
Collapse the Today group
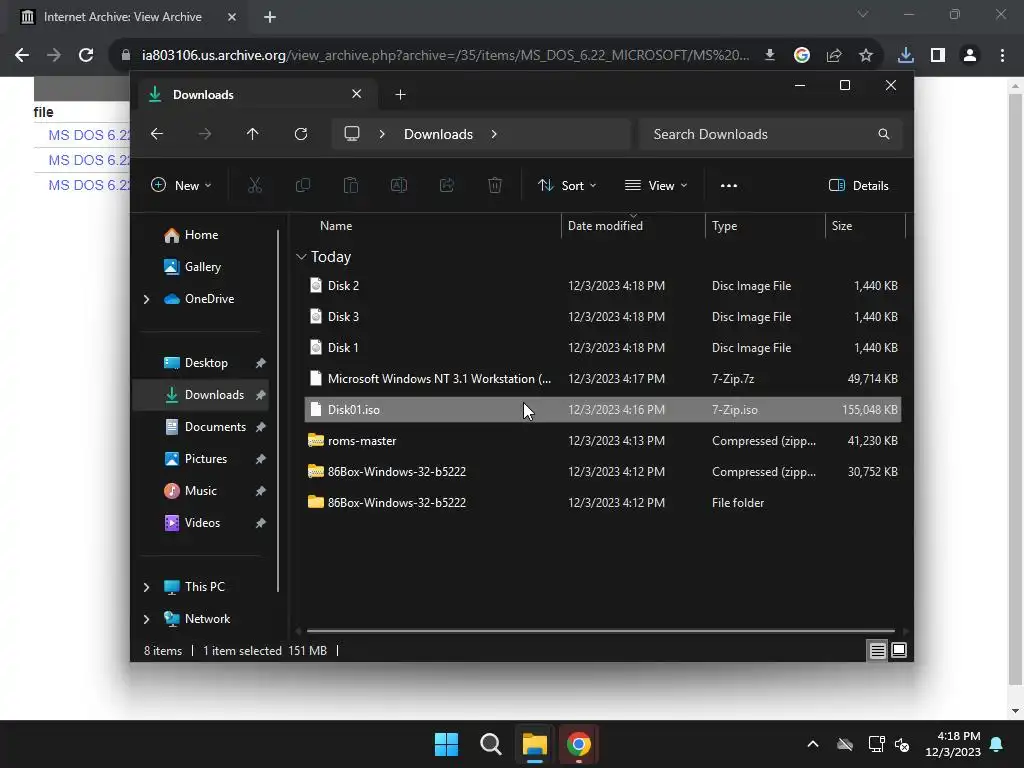301,257
